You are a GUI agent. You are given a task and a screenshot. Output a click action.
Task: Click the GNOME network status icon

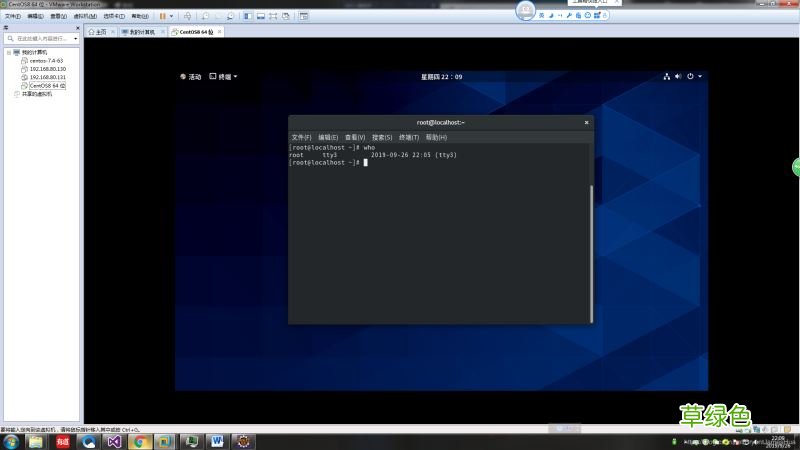point(666,76)
